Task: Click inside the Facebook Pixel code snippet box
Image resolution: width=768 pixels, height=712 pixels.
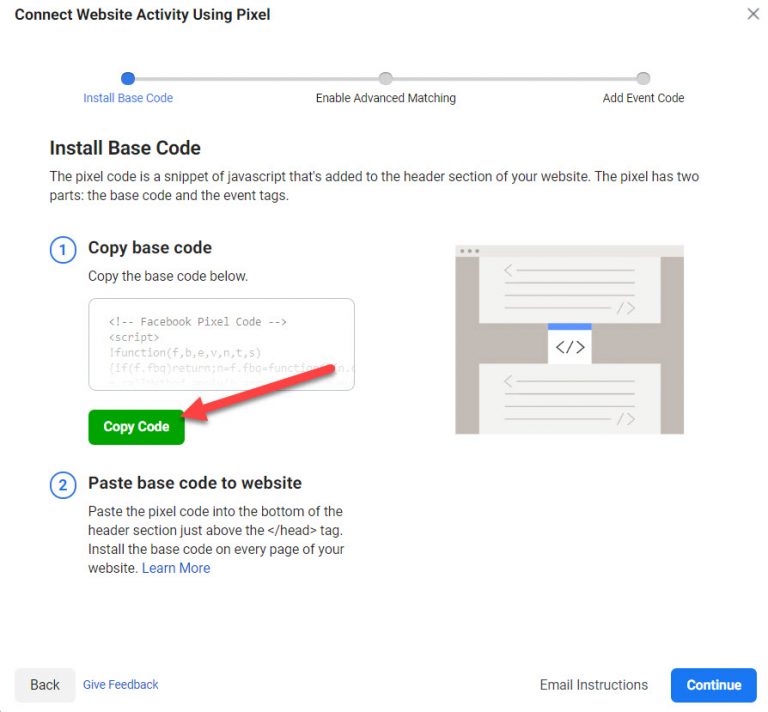Action: tap(221, 343)
